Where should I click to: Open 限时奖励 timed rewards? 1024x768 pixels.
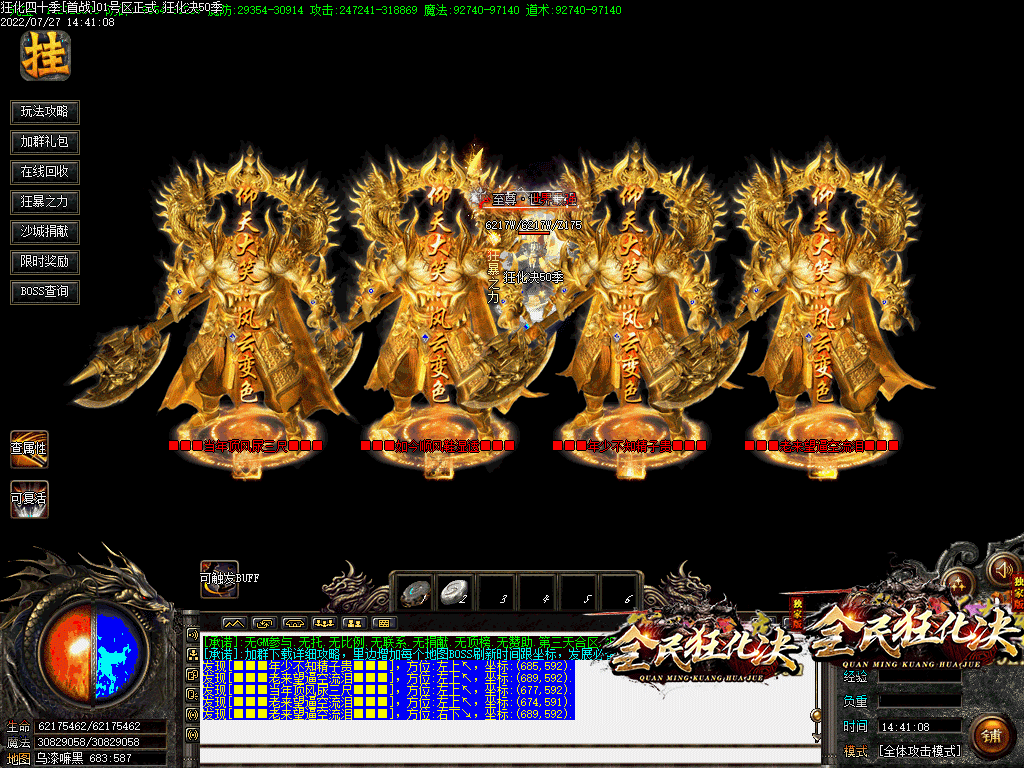click(x=45, y=262)
